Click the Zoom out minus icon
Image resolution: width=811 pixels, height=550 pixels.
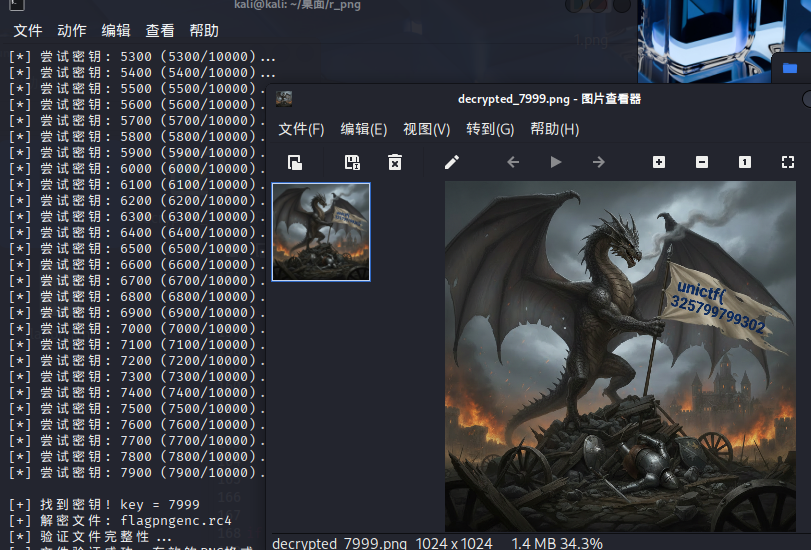702,162
